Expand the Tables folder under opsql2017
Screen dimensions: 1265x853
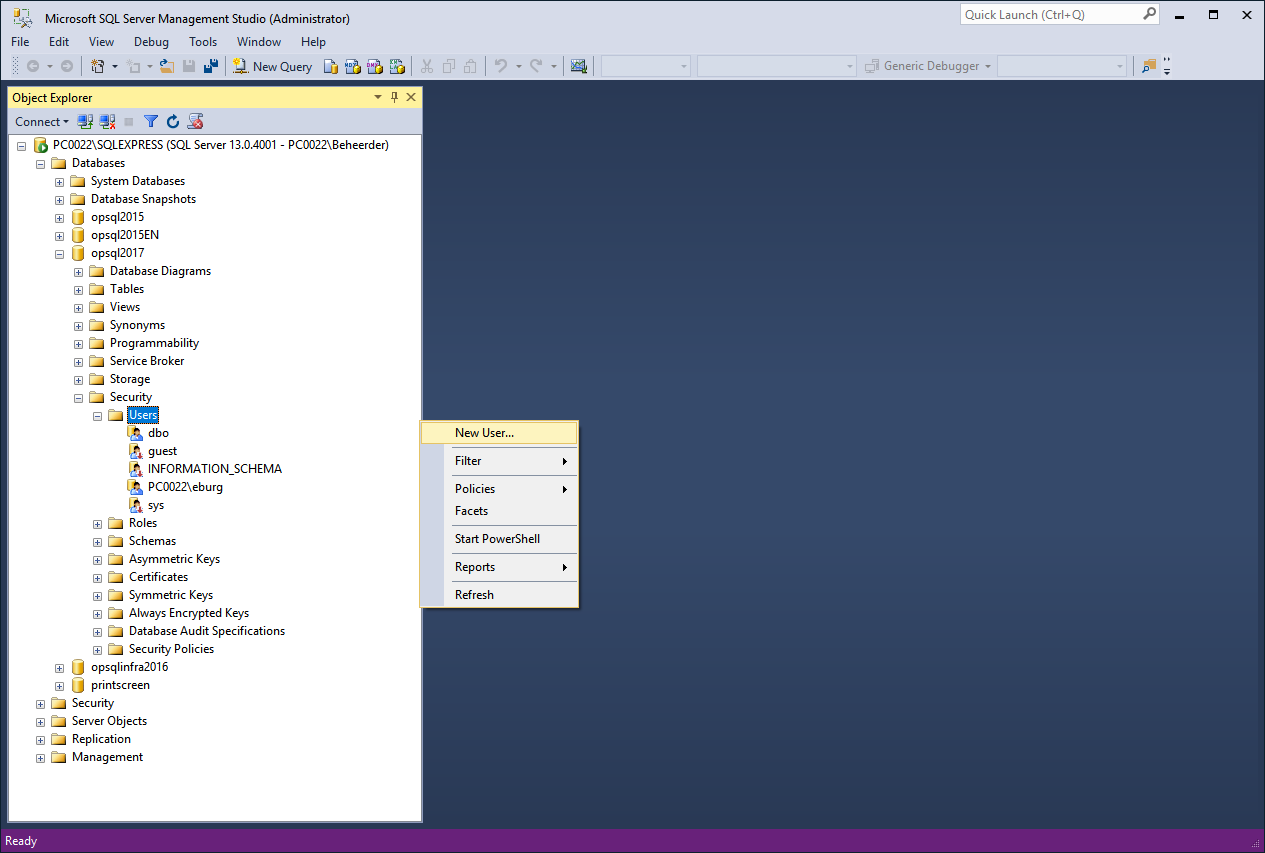point(79,290)
